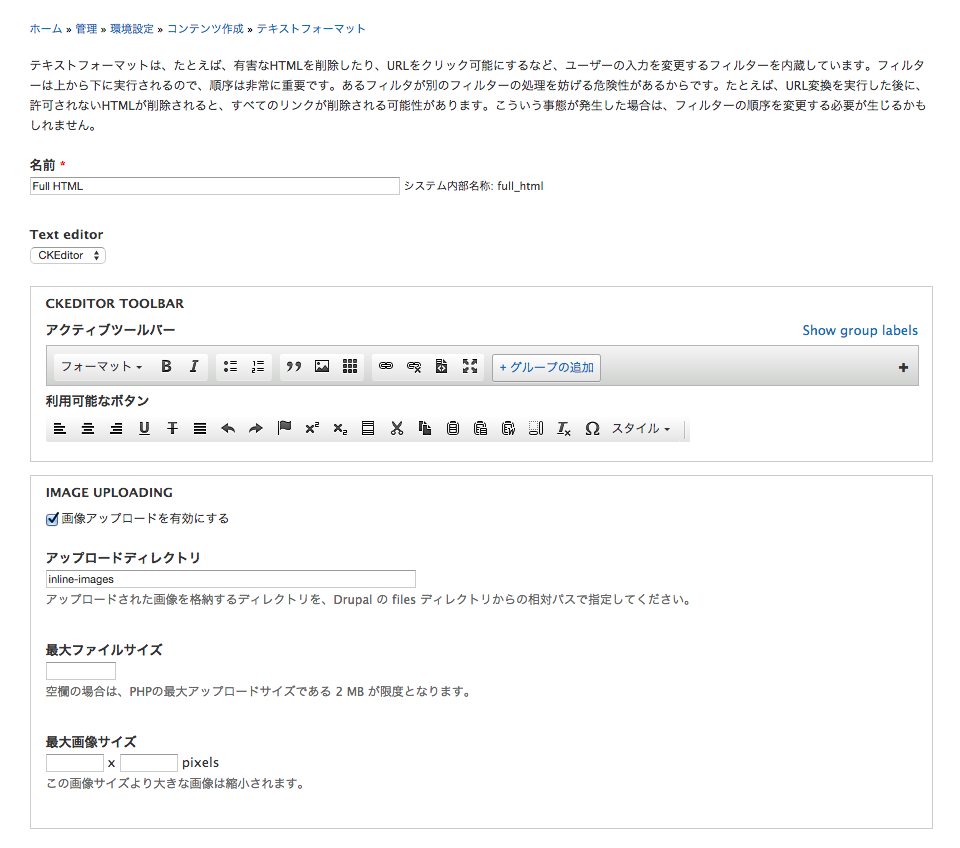Disable the 画像アップロードを有効にする checkbox
This screenshot has width=960, height=848.
coord(51,518)
